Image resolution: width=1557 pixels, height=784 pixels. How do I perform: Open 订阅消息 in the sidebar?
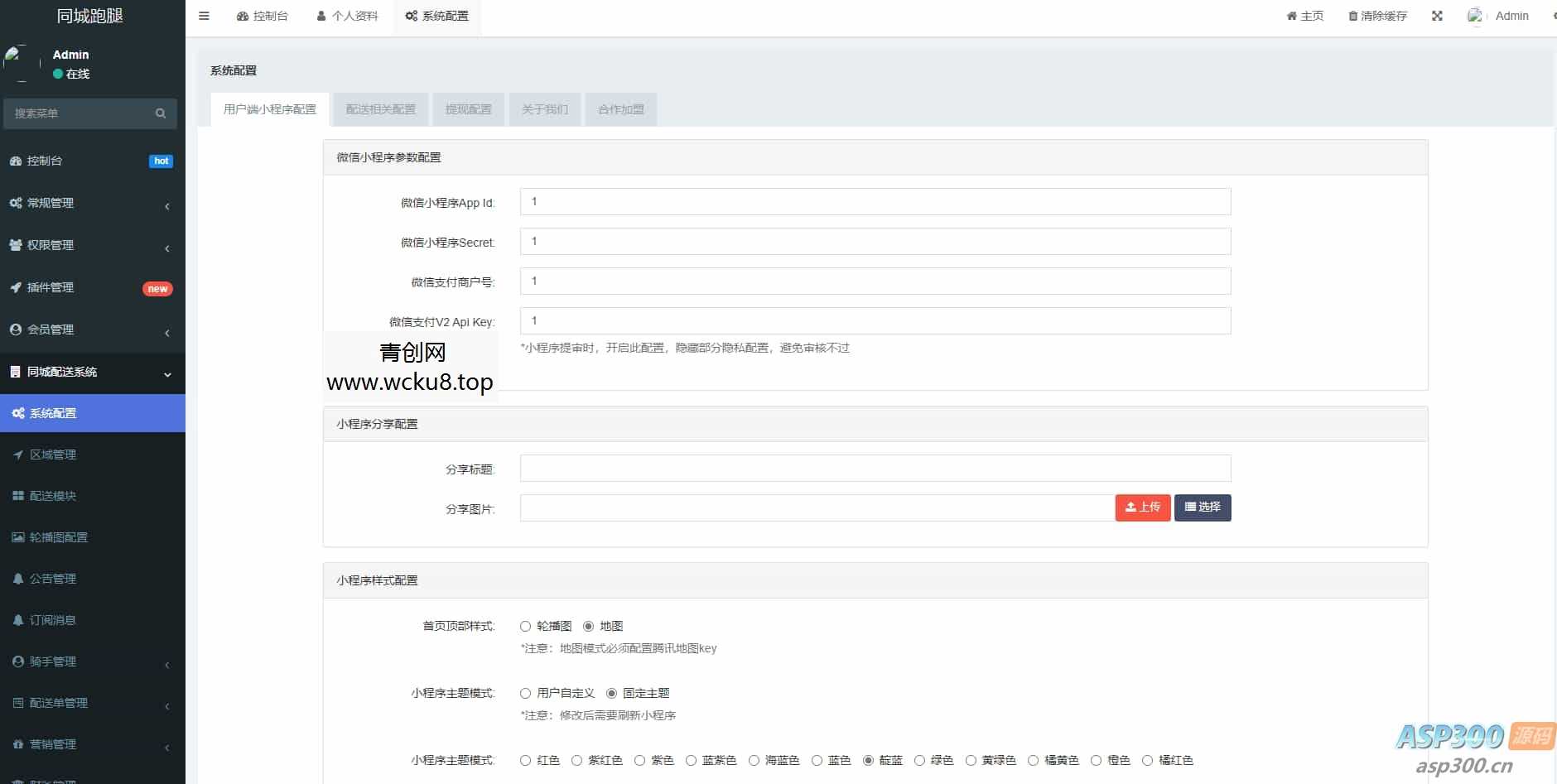(x=51, y=619)
